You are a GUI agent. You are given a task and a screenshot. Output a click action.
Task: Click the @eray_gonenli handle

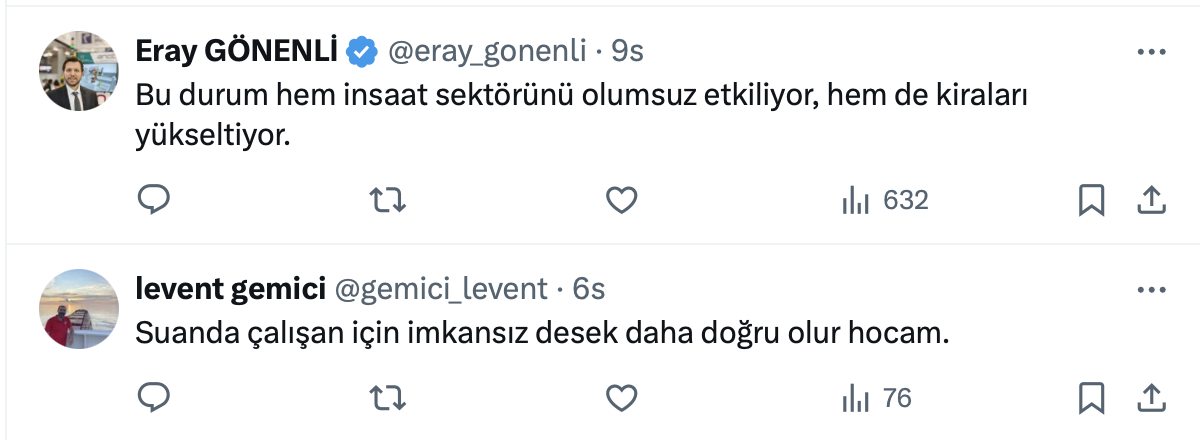click(486, 51)
